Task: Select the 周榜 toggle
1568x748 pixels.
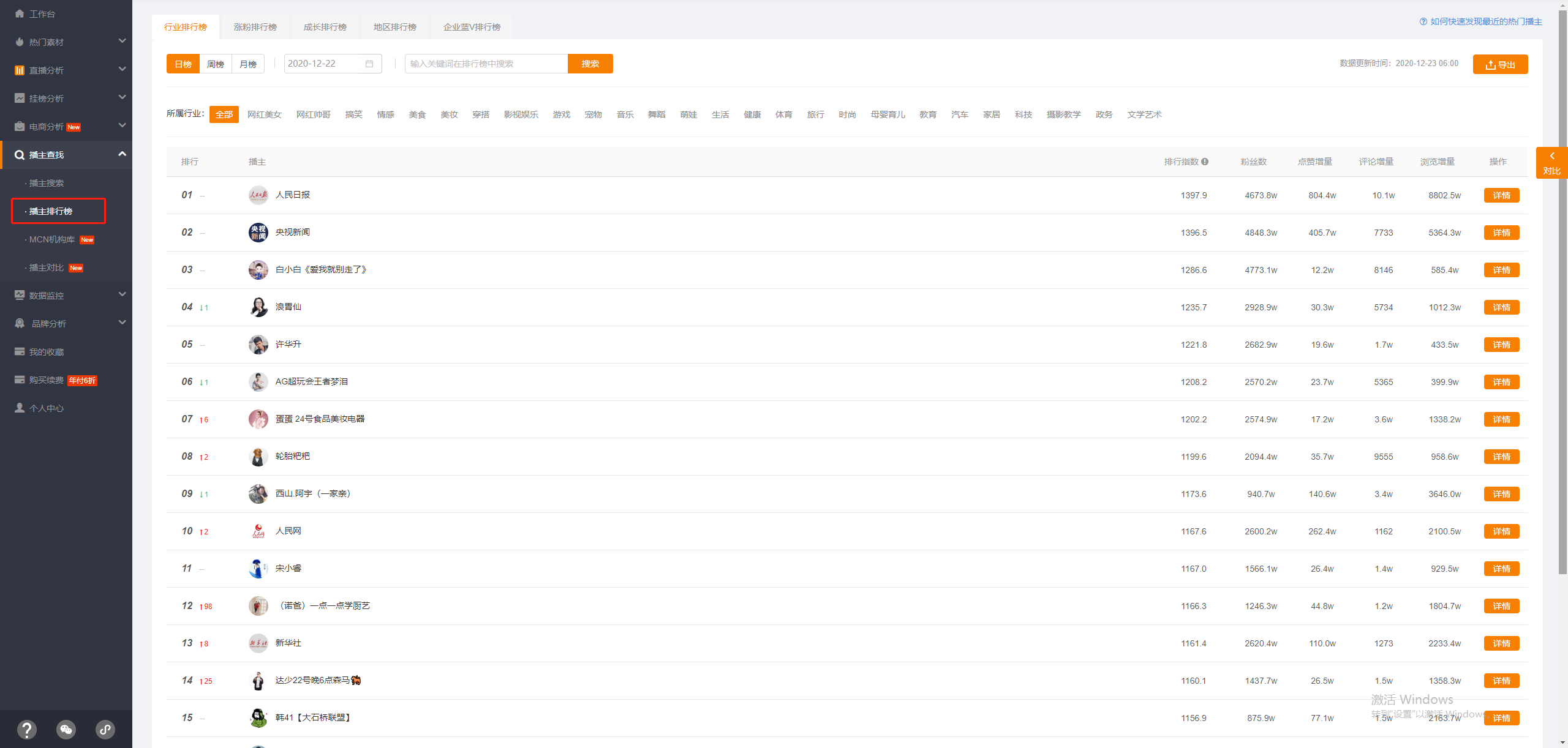Action: [216, 64]
